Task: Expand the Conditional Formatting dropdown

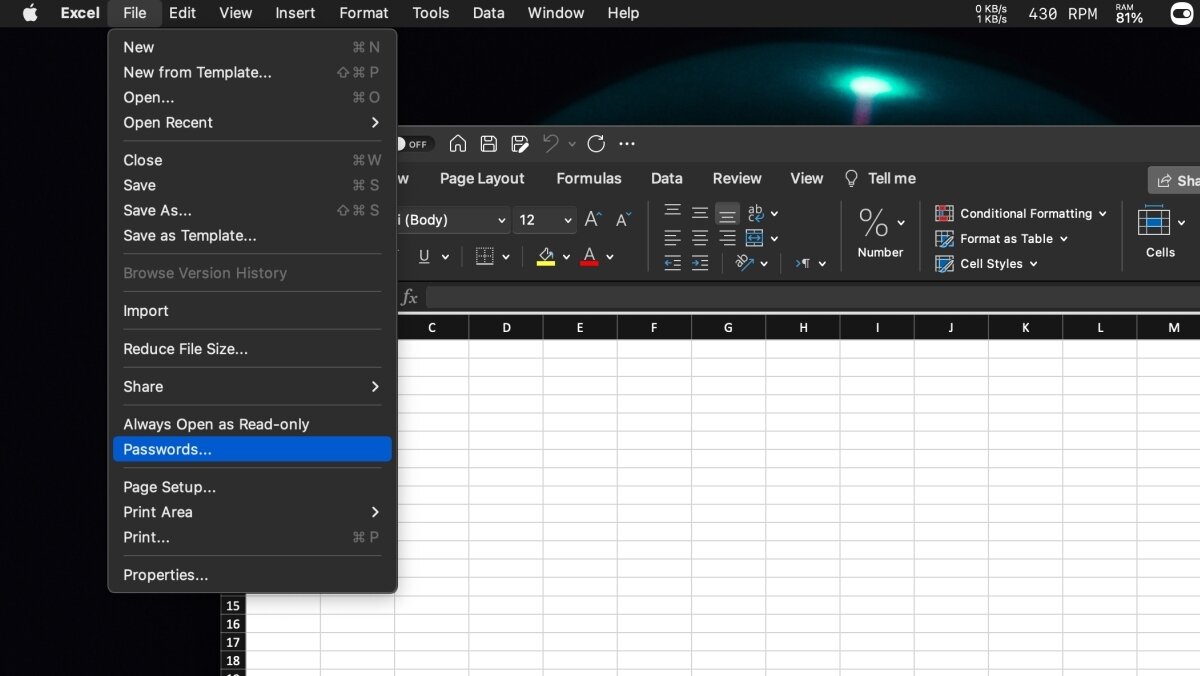Action: point(1102,214)
